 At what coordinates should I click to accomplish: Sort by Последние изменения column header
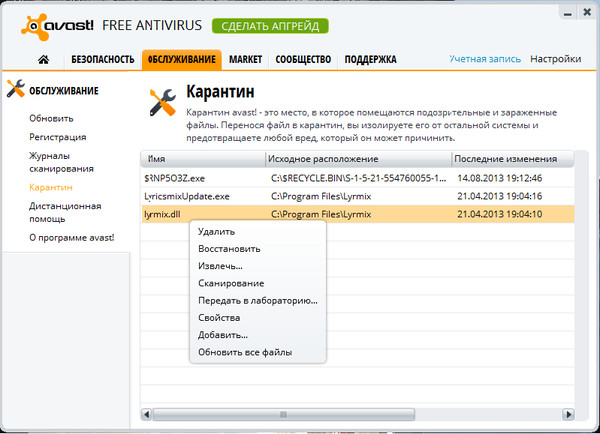513,159
